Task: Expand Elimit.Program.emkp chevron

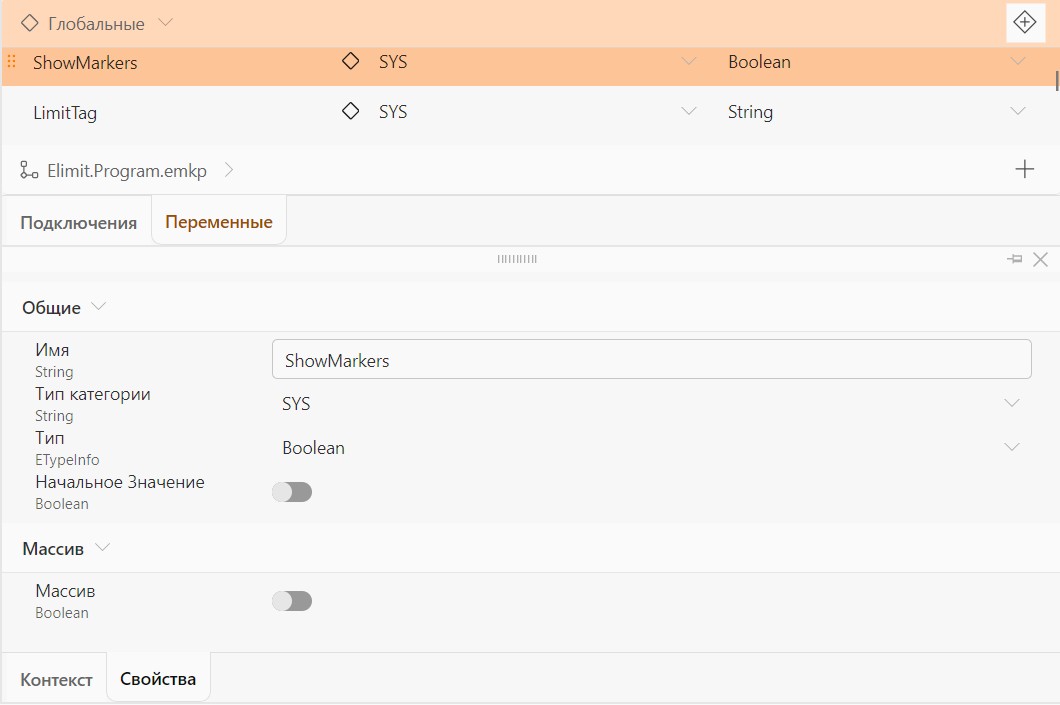Action: (228, 170)
